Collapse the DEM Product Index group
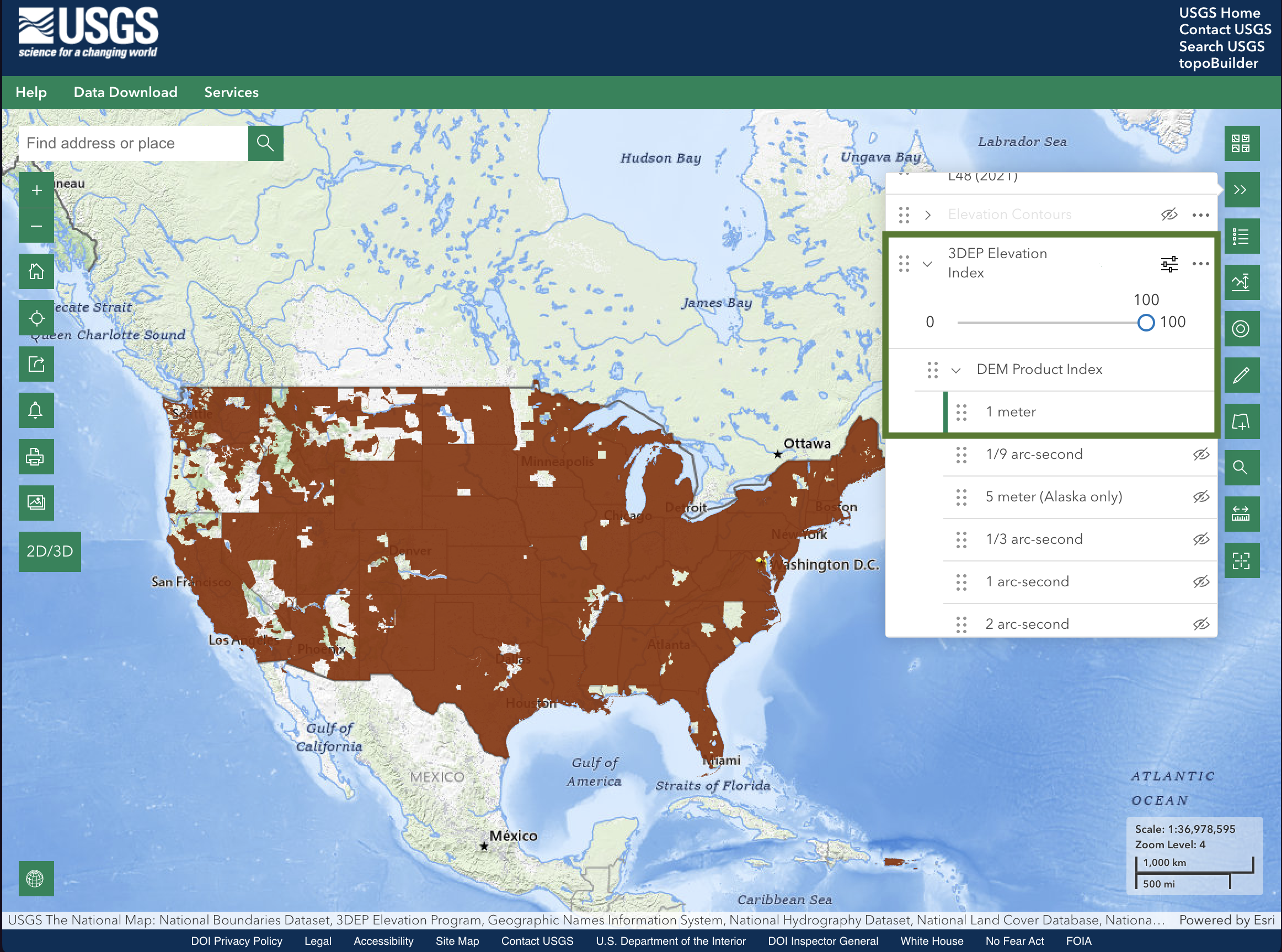 957,370
